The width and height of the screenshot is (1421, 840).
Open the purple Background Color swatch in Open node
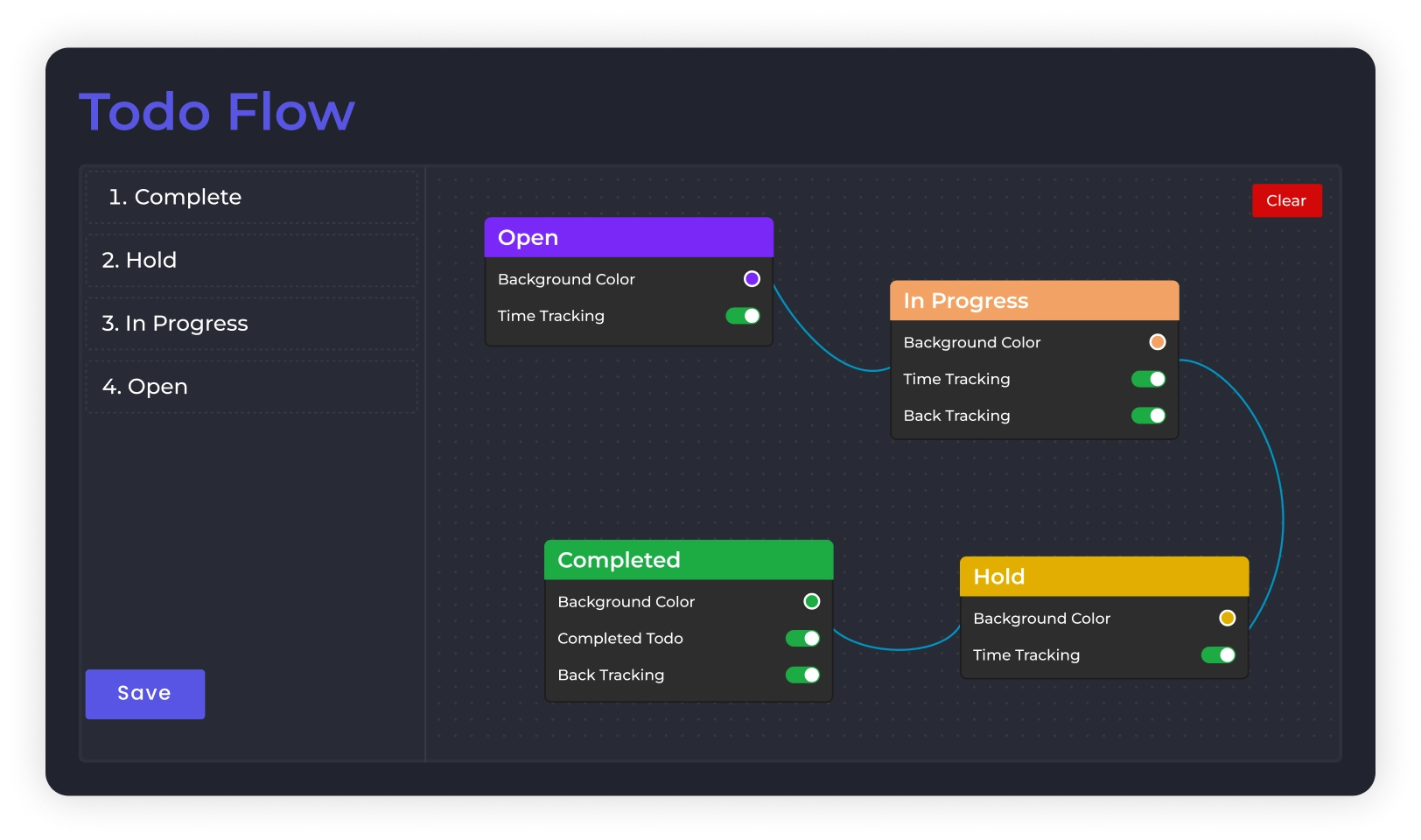tap(752, 279)
